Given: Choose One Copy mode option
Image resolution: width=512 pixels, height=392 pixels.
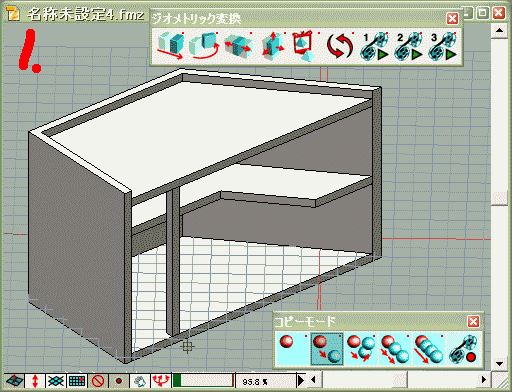Looking at the screenshot, I should point(327,348).
